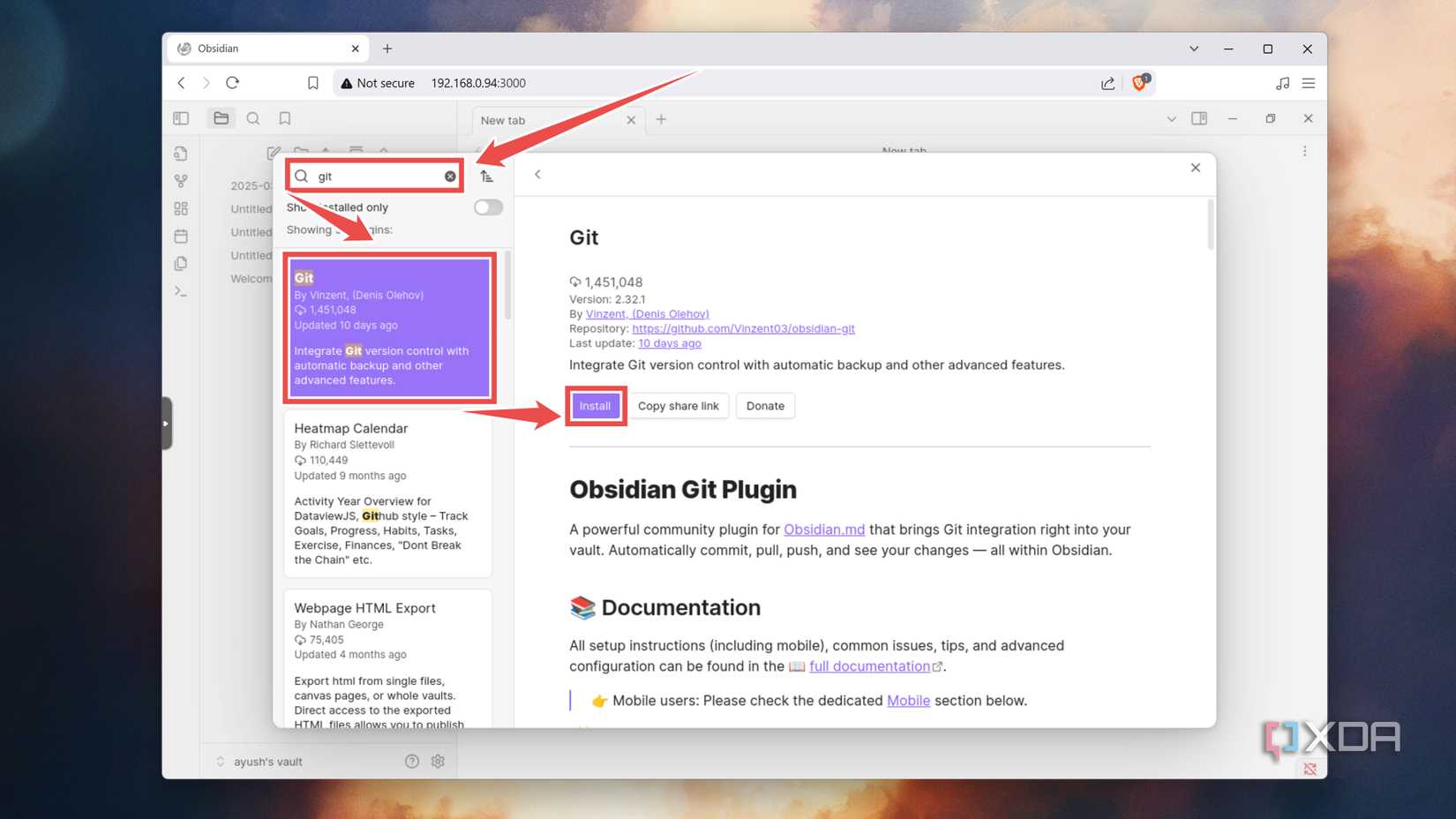Open the More options dots in the Obsidian tab
Viewport: 1456px width, 819px height.
1305,152
